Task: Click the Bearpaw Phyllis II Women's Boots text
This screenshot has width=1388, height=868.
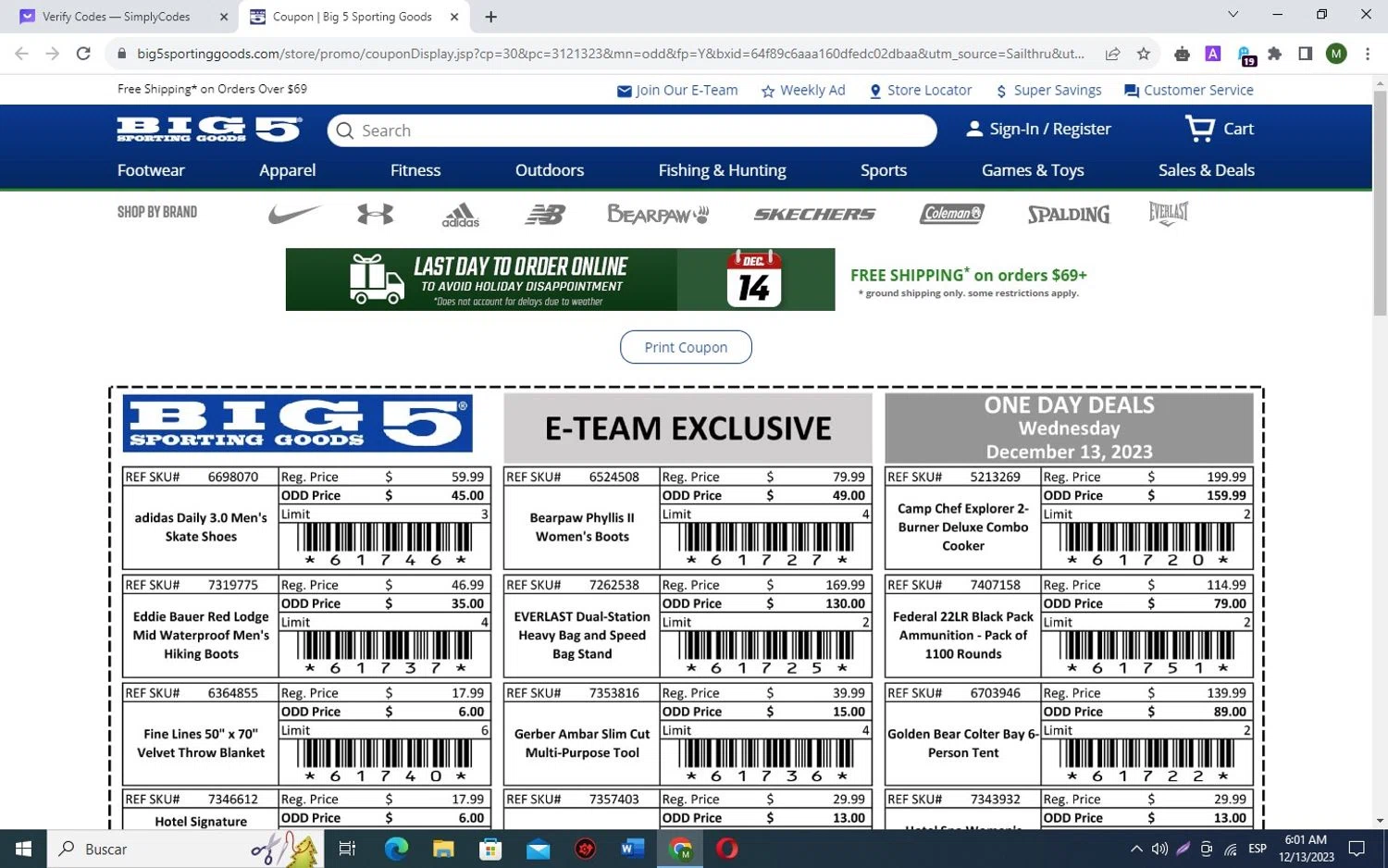Action: [582, 527]
